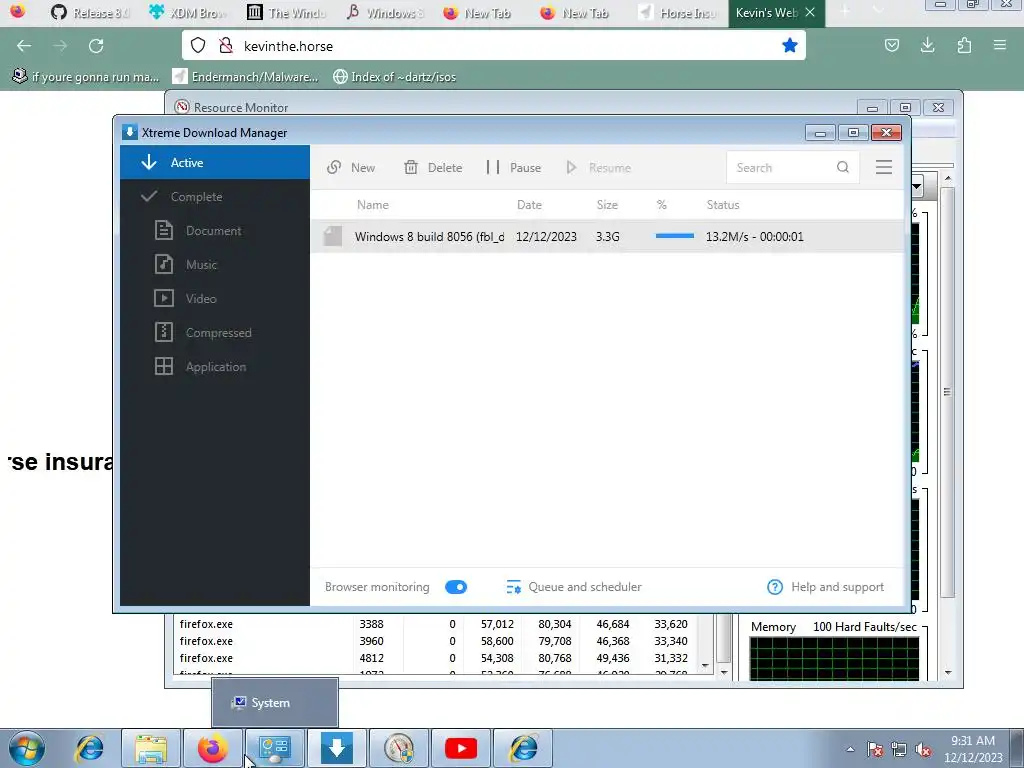This screenshot has height=768, width=1024.
Task: Reload the kevinthe.horse page
Action: tap(96, 46)
